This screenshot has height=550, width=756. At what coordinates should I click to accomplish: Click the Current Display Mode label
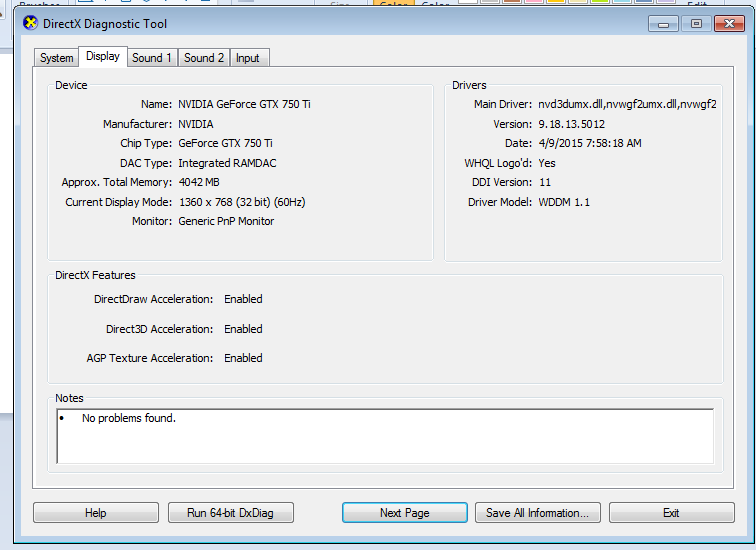pyautogui.click(x=118, y=202)
